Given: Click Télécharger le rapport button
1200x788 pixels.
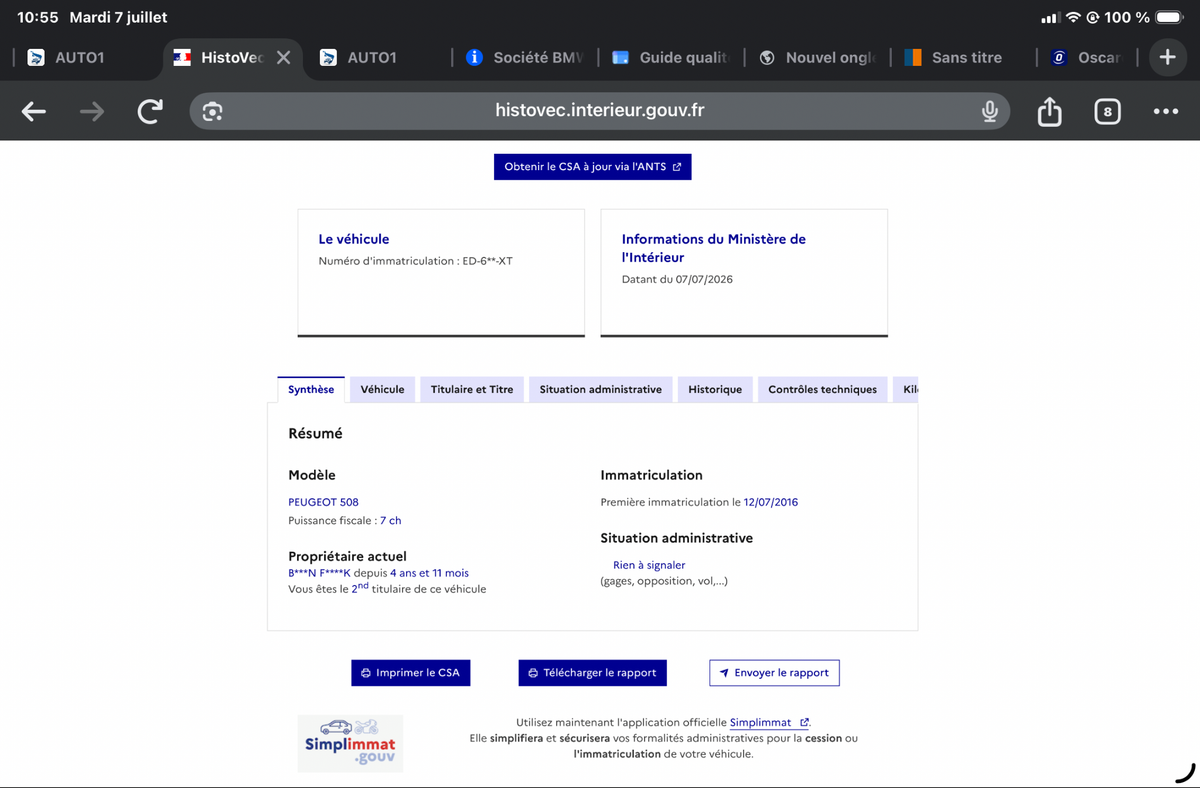Looking at the screenshot, I should tap(592, 673).
